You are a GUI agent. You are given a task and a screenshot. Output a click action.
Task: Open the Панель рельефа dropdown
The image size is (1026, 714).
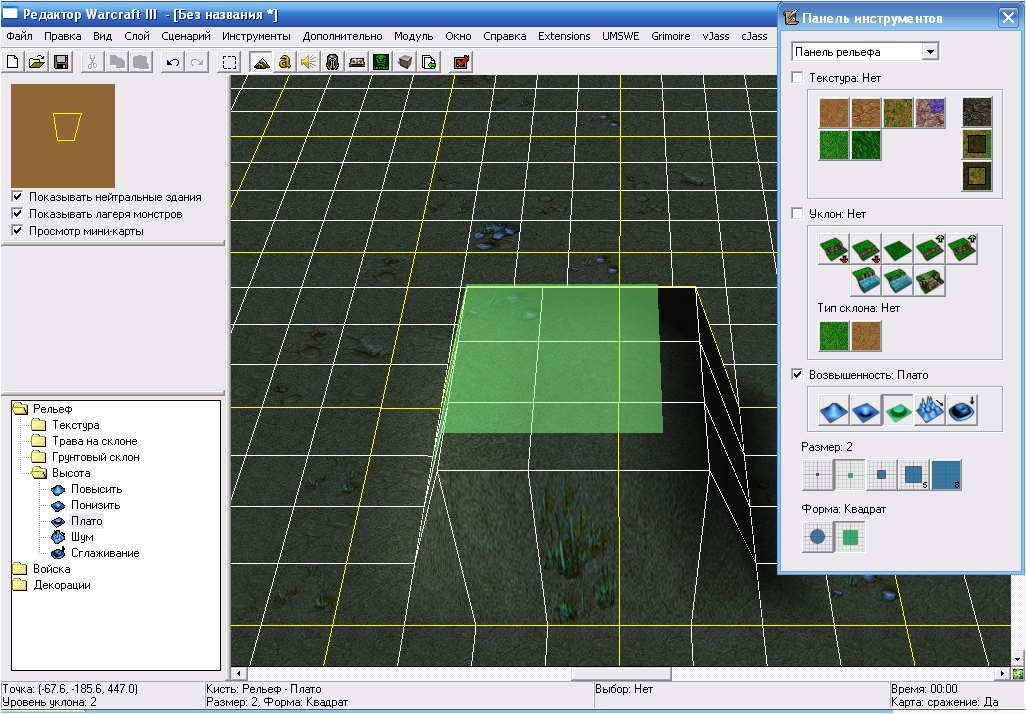(930, 51)
